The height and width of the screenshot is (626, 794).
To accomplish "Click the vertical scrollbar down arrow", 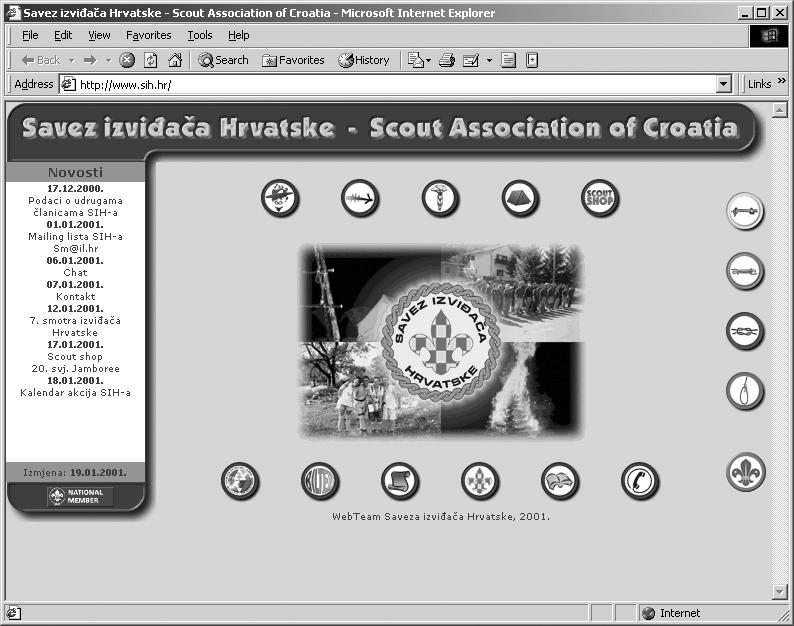I will (x=779, y=591).
